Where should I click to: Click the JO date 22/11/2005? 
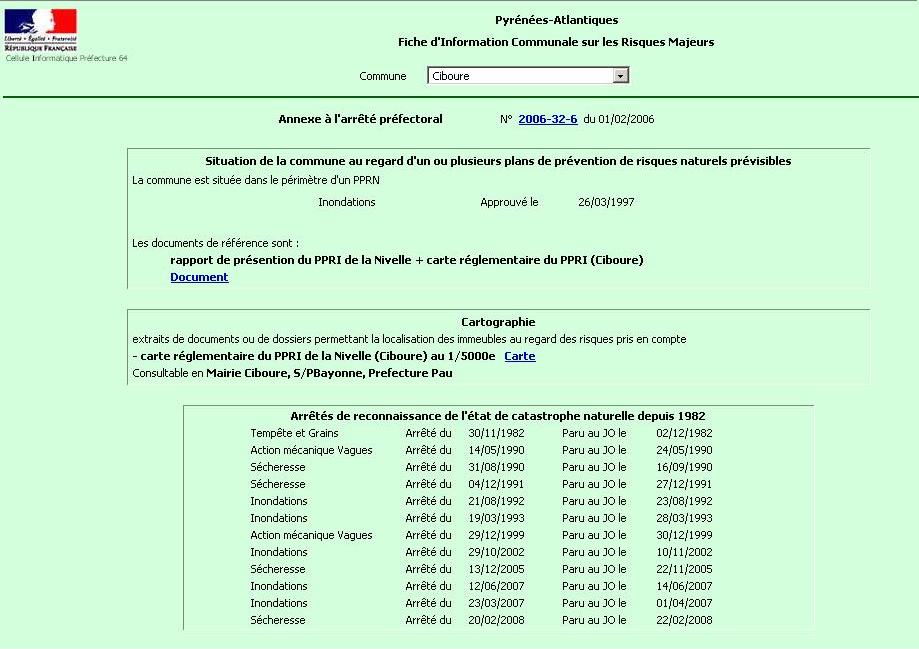click(684, 569)
